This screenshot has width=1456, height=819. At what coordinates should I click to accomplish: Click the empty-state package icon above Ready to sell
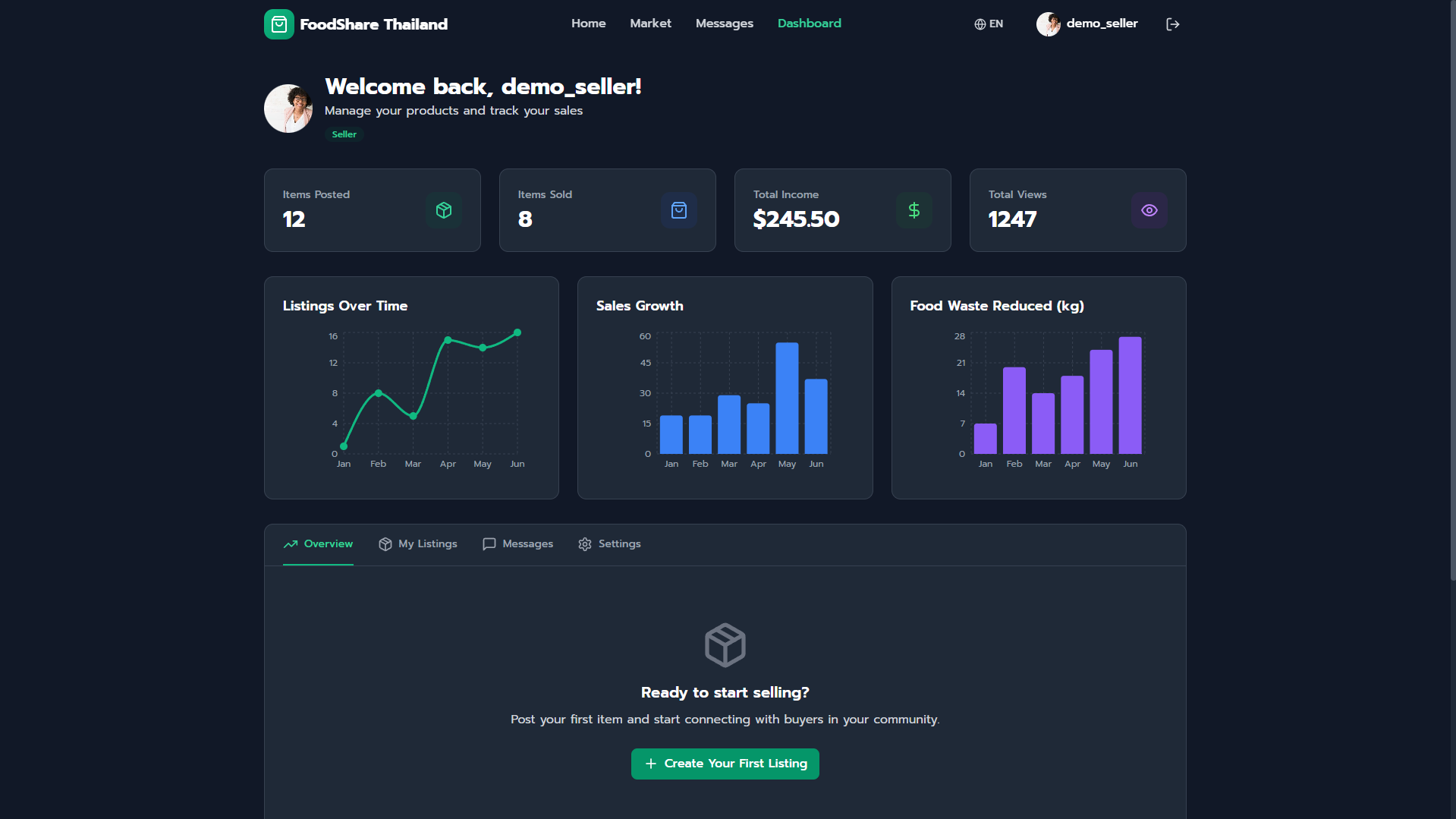[725, 644]
